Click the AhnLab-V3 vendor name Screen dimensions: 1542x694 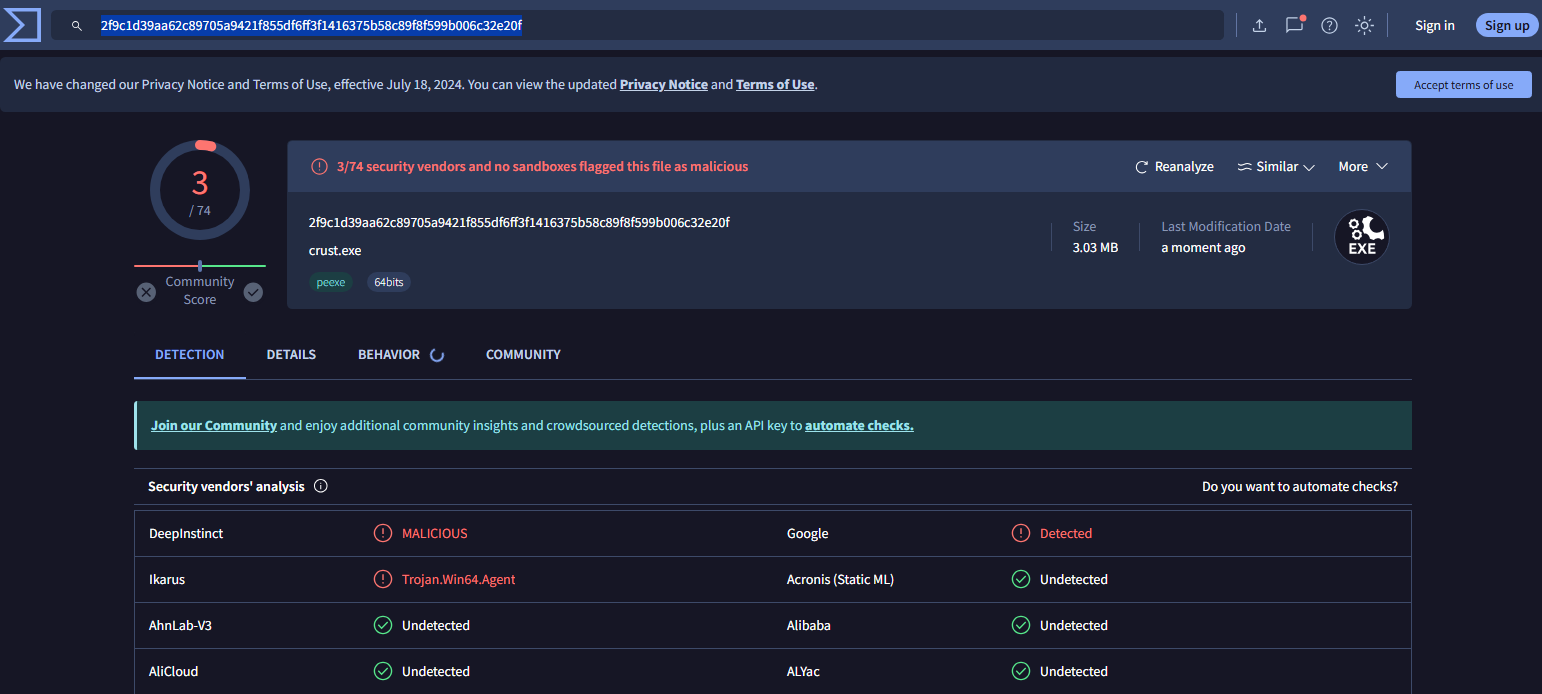(181, 626)
